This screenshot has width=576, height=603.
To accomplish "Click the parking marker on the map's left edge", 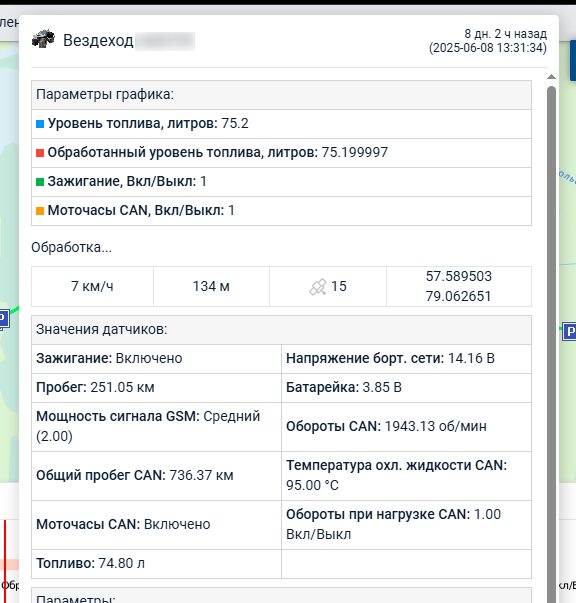I will (4, 319).
